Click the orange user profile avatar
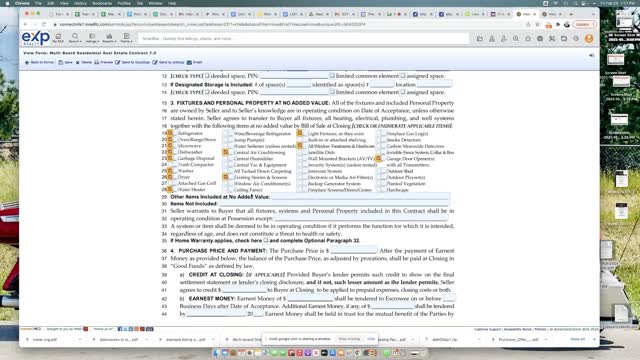The width and height of the screenshot is (640, 360). pyautogui.click(x=589, y=38)
